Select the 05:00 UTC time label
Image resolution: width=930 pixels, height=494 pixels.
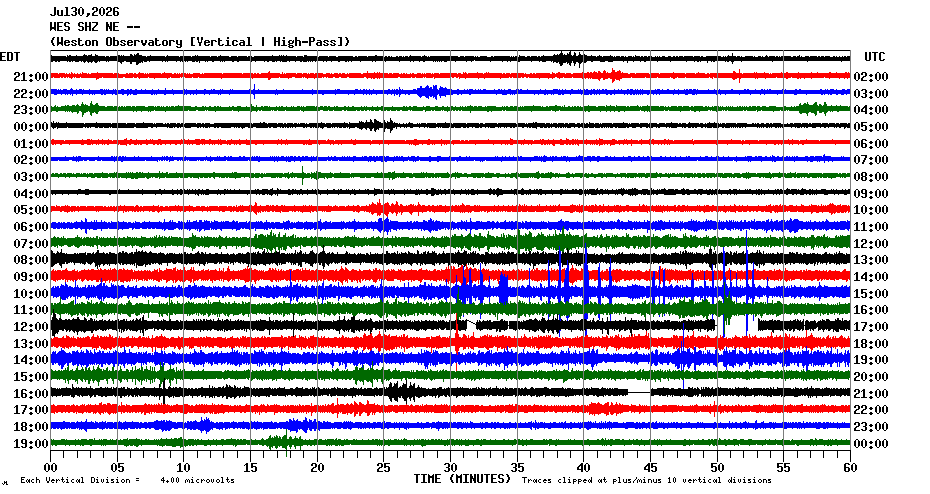(x=871, y=127)
